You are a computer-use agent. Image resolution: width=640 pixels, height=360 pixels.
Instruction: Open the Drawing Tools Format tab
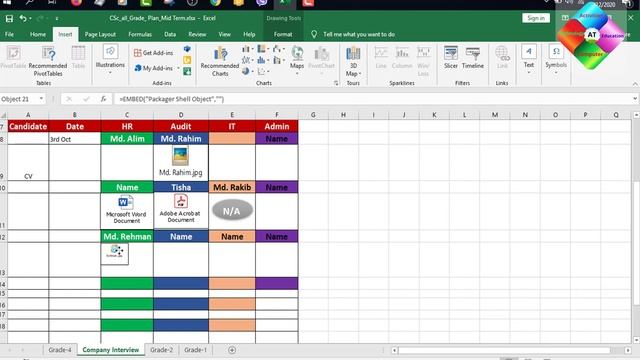[283, 34]
